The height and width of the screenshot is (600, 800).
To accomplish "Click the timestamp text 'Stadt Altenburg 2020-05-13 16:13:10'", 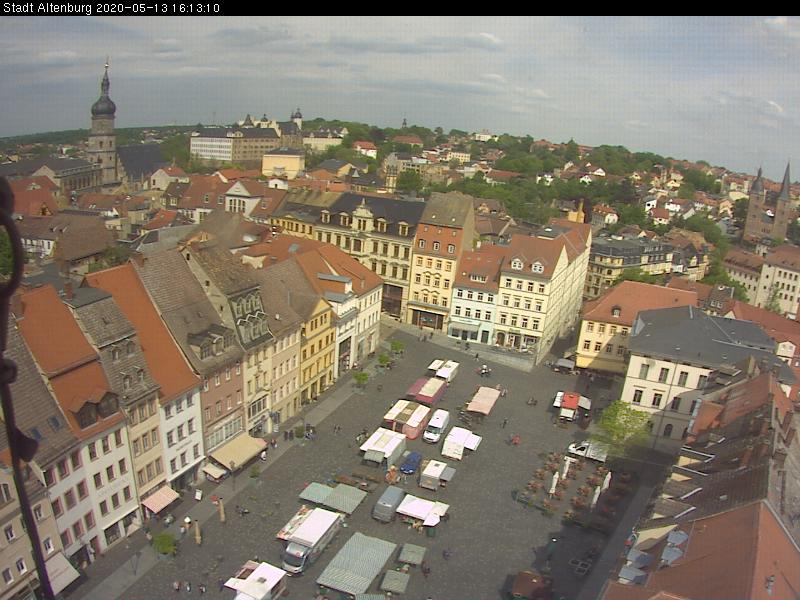I will pyautogui.click(x=111, y=8).
